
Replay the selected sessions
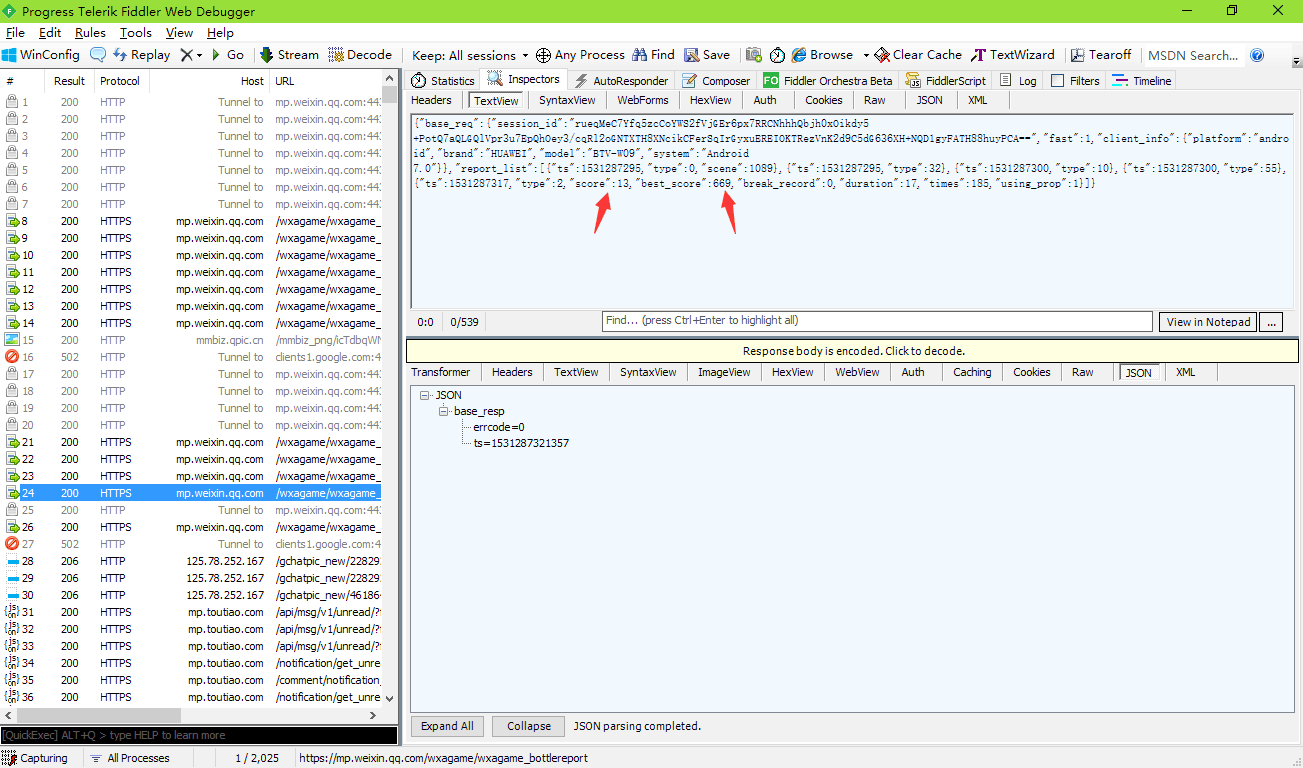tap(141, 55)
